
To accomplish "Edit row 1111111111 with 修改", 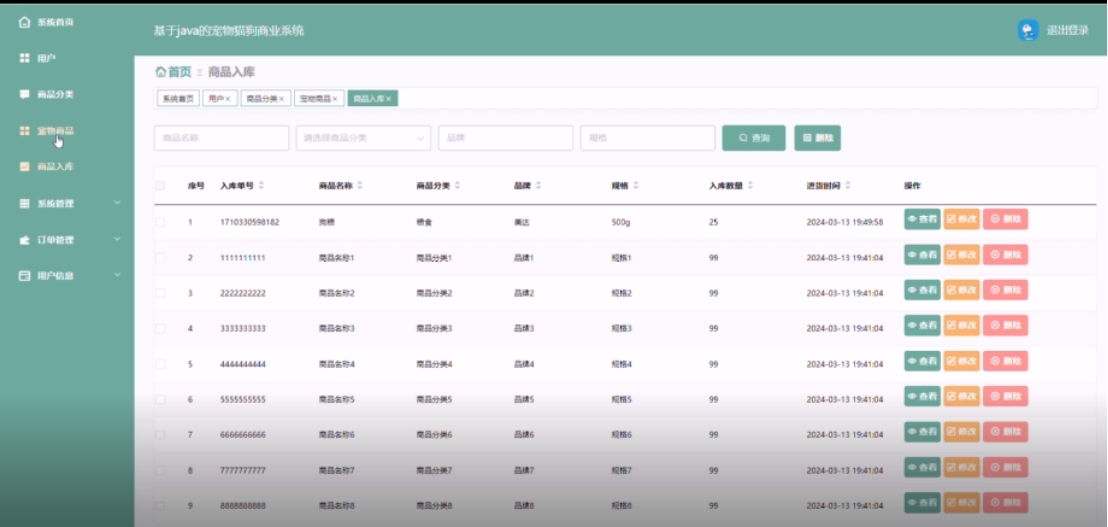I will coord(962,254).
